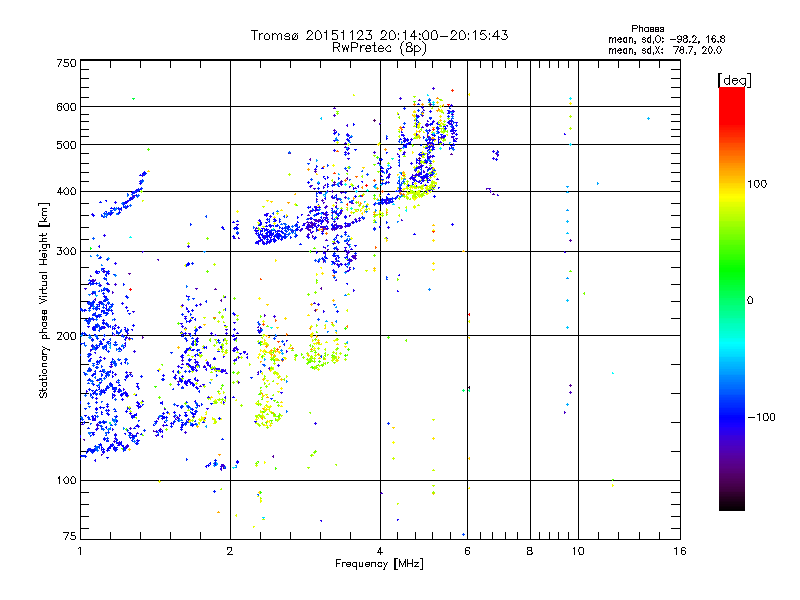Click the 'Stationary phase Virtual Height [km]' axis label
This screenshot has width=800, height=600.
click(44, 301)
